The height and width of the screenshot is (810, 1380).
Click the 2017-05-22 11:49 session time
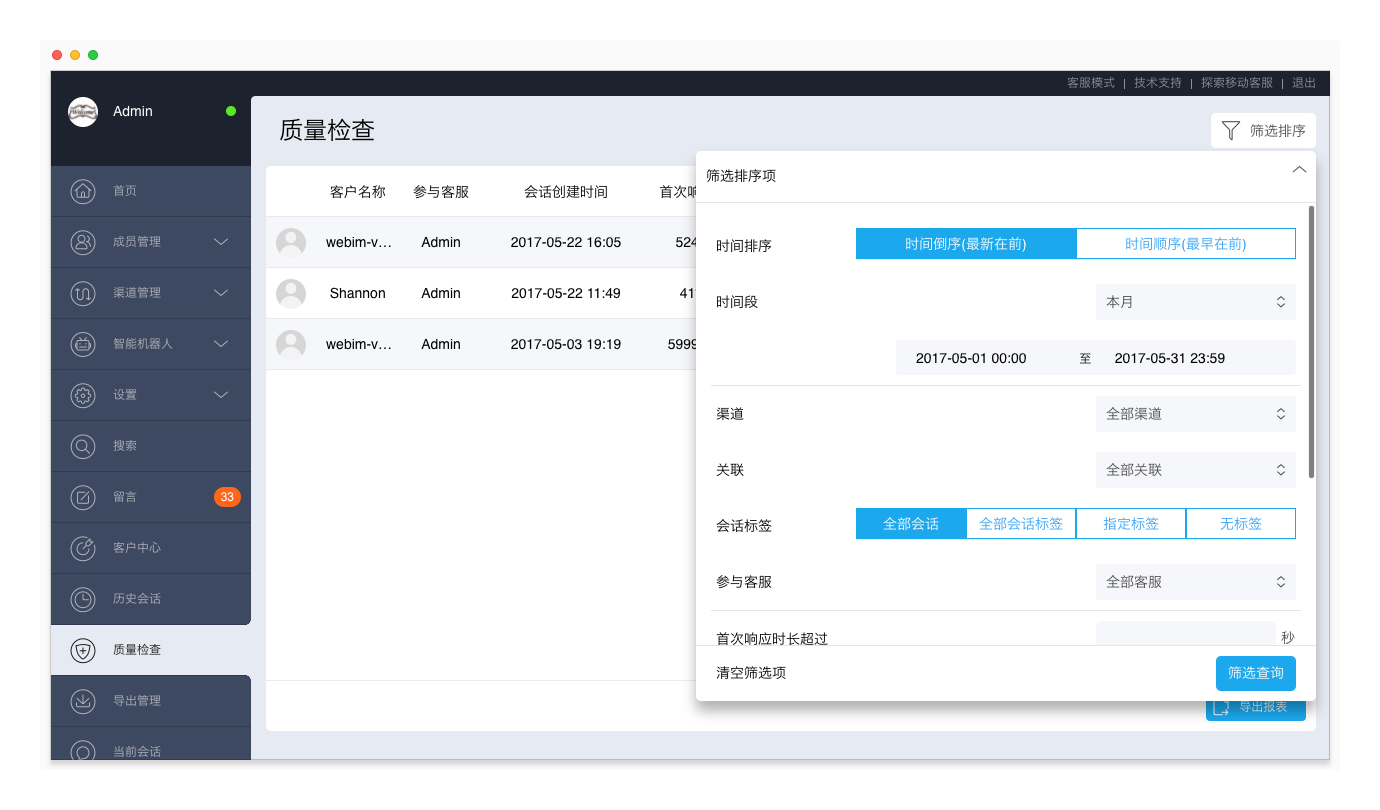[566, 294]
